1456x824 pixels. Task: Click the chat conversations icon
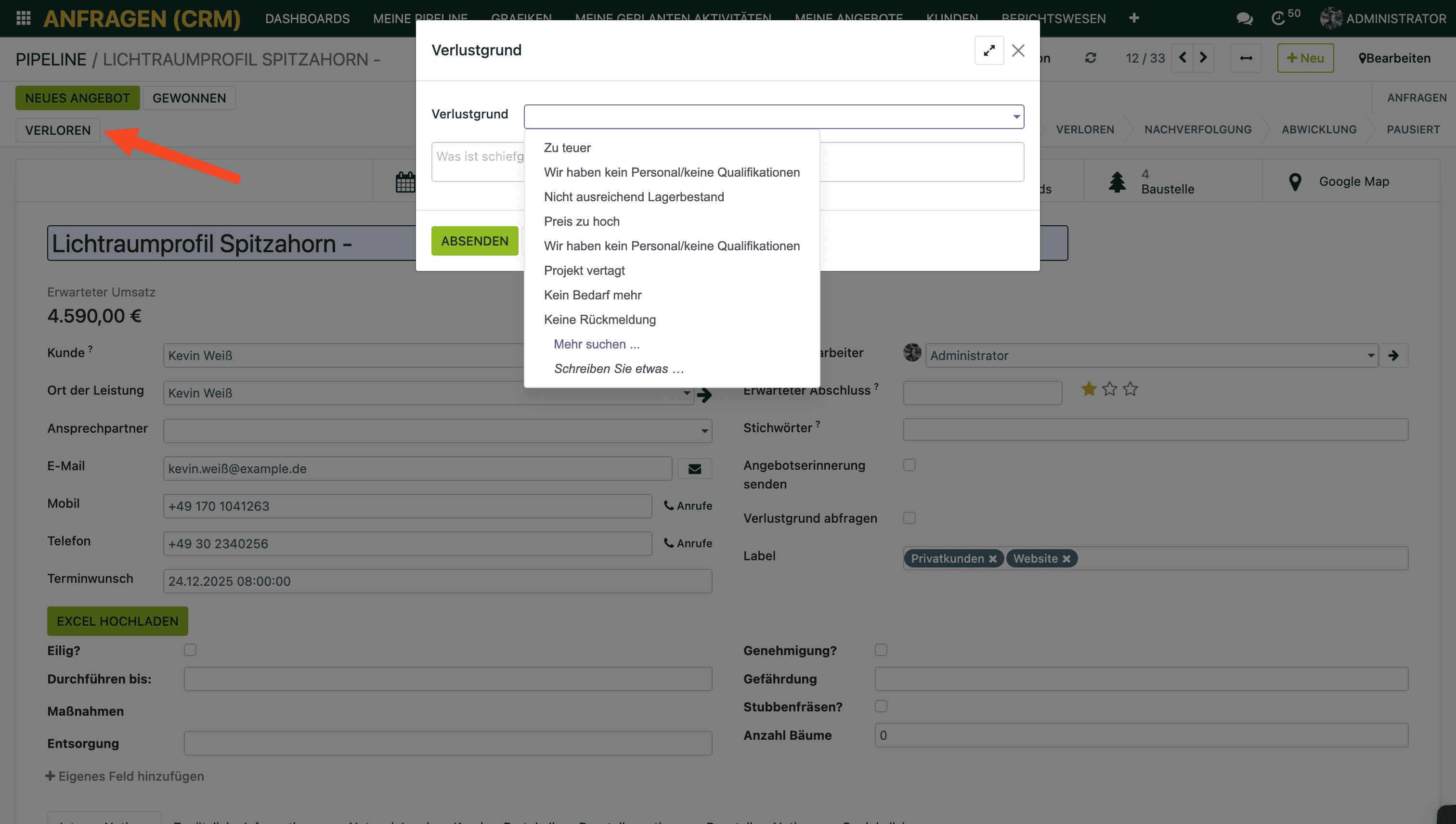point(1244,19)
